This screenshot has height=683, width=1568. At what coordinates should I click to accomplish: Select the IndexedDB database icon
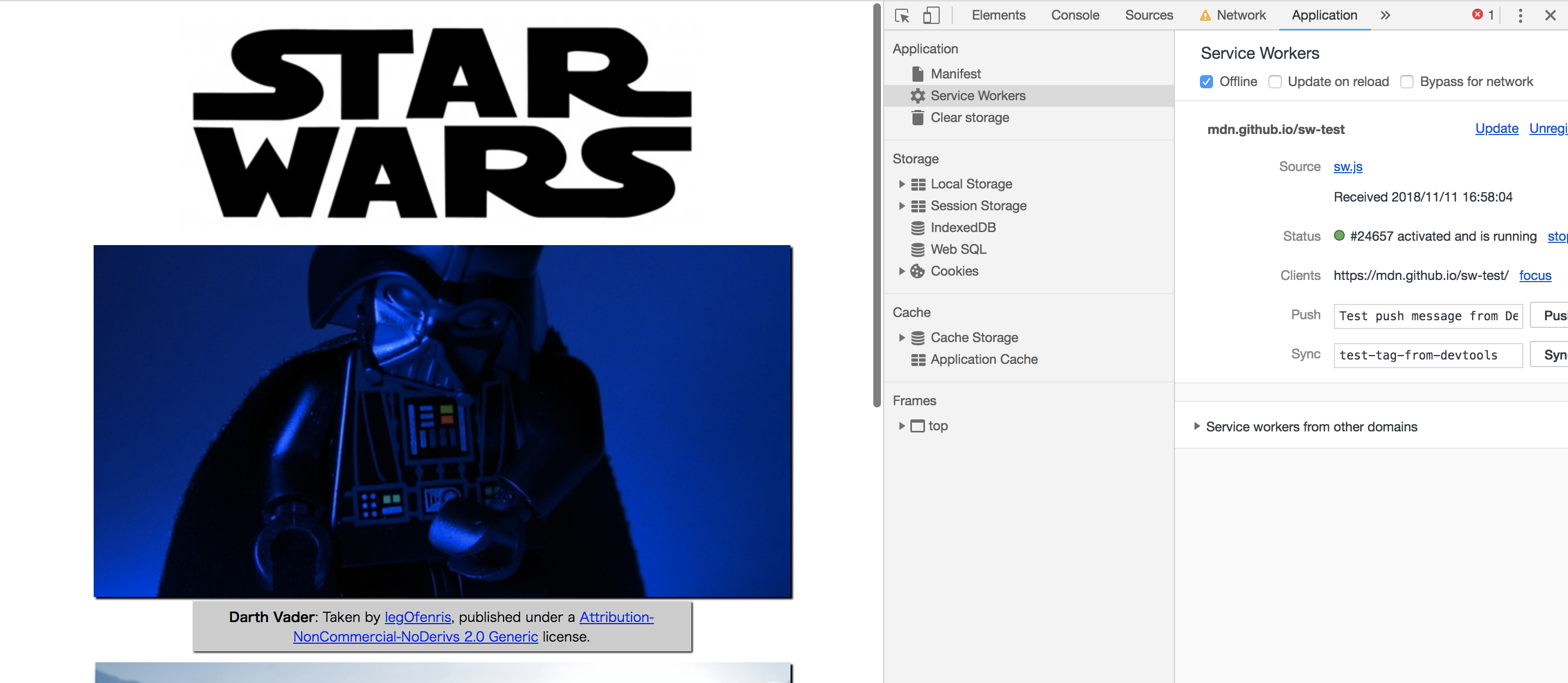(x=918, y=228)
